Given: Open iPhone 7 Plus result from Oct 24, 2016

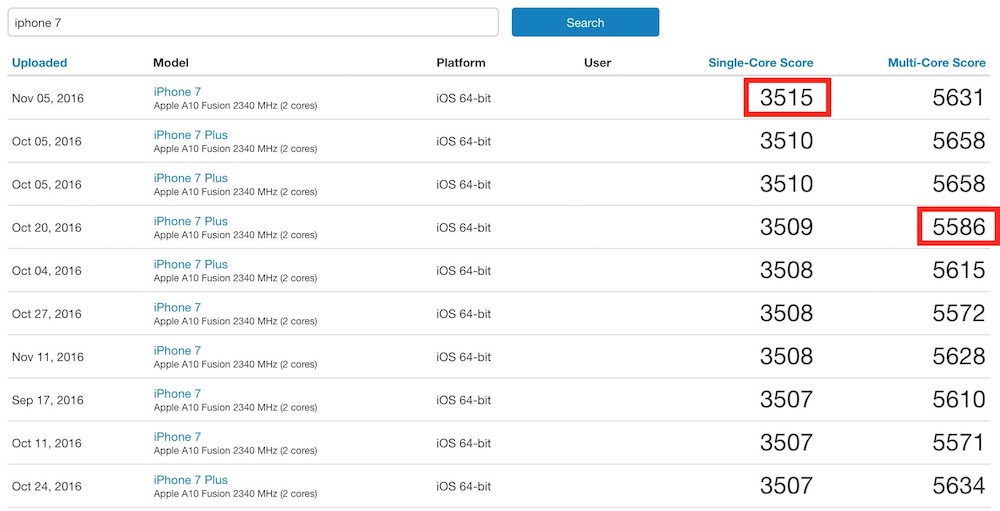Looking at the screenshot, I should click(190, 479).
